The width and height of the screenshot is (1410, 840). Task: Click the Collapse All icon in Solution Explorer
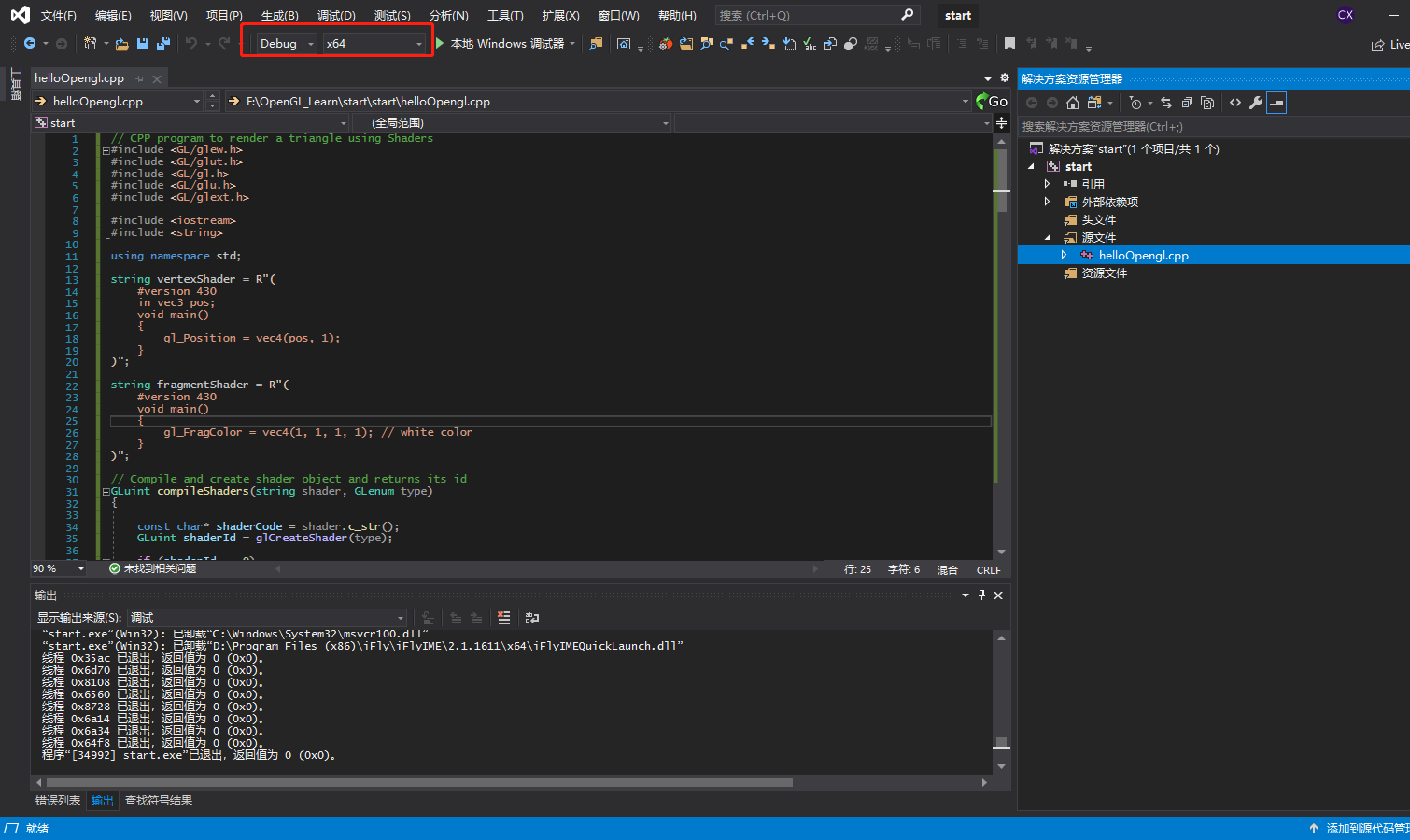1187,103
